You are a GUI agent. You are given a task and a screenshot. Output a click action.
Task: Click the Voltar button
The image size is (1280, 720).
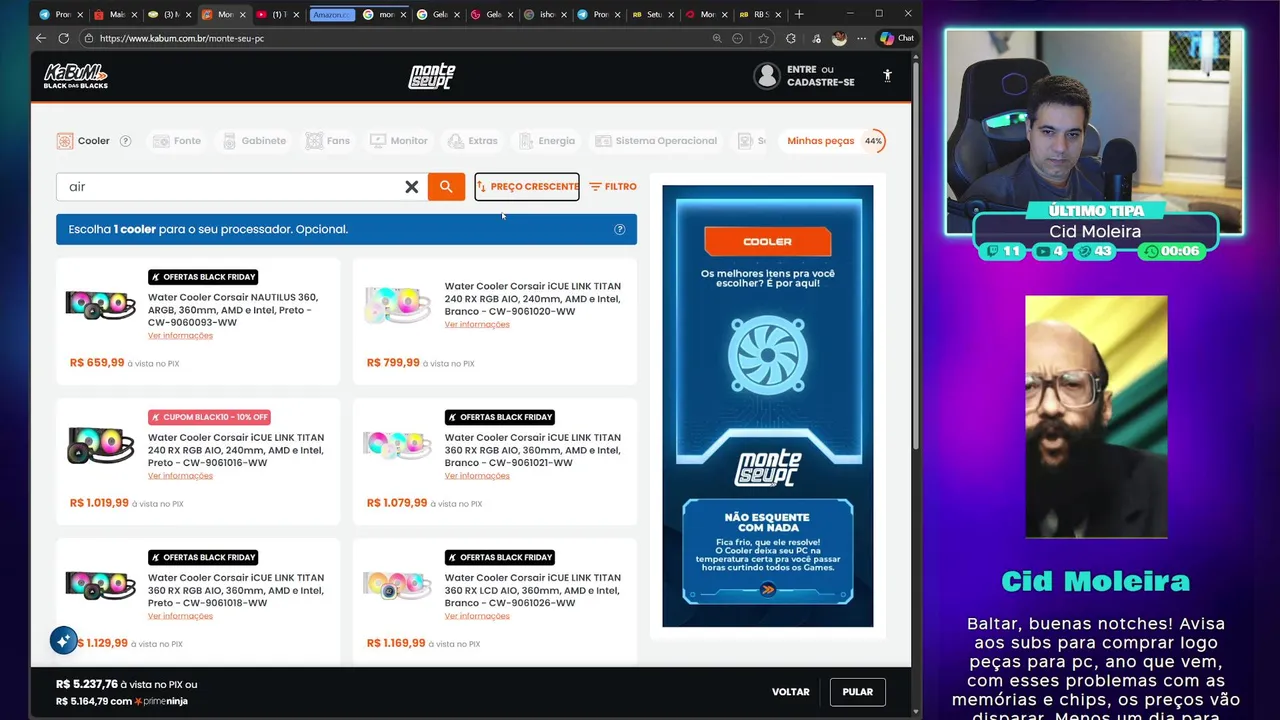pyautogui.click(x=790, y=692)
